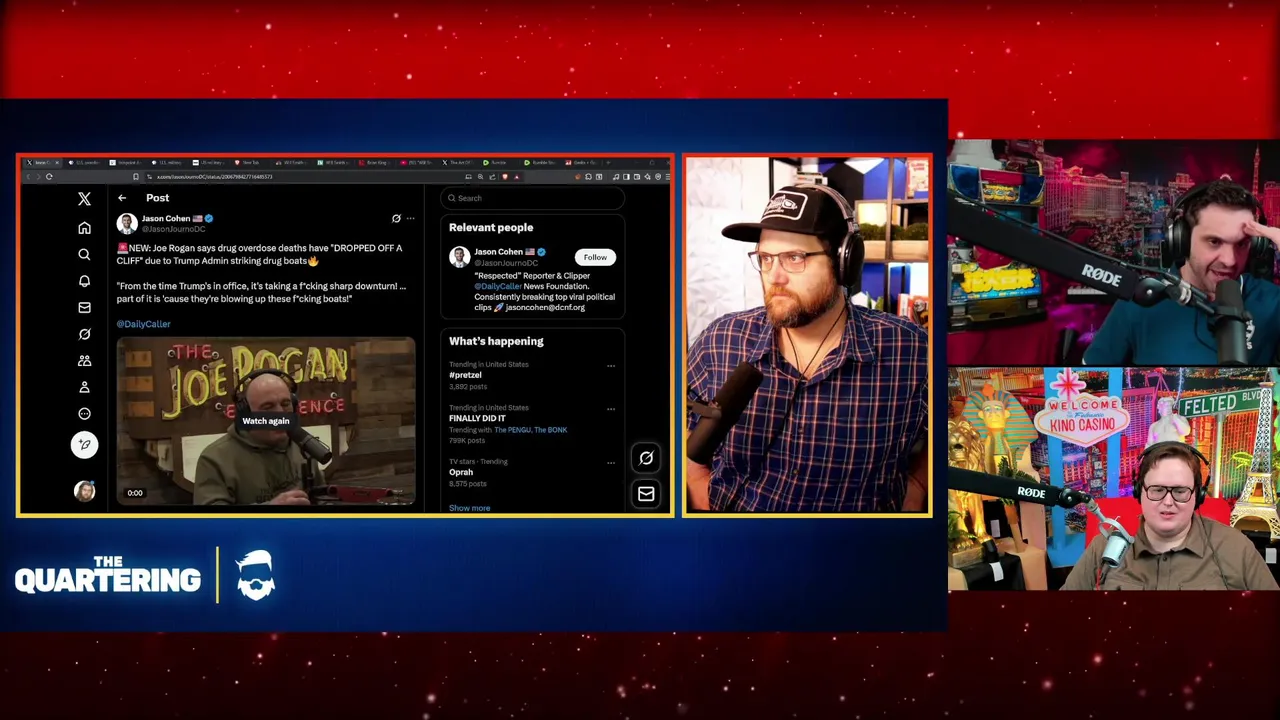The width and height of the screenshot is (1280, 720).
Task: Open more options for the #pretzel trend
Action: [x=610, y=366]
